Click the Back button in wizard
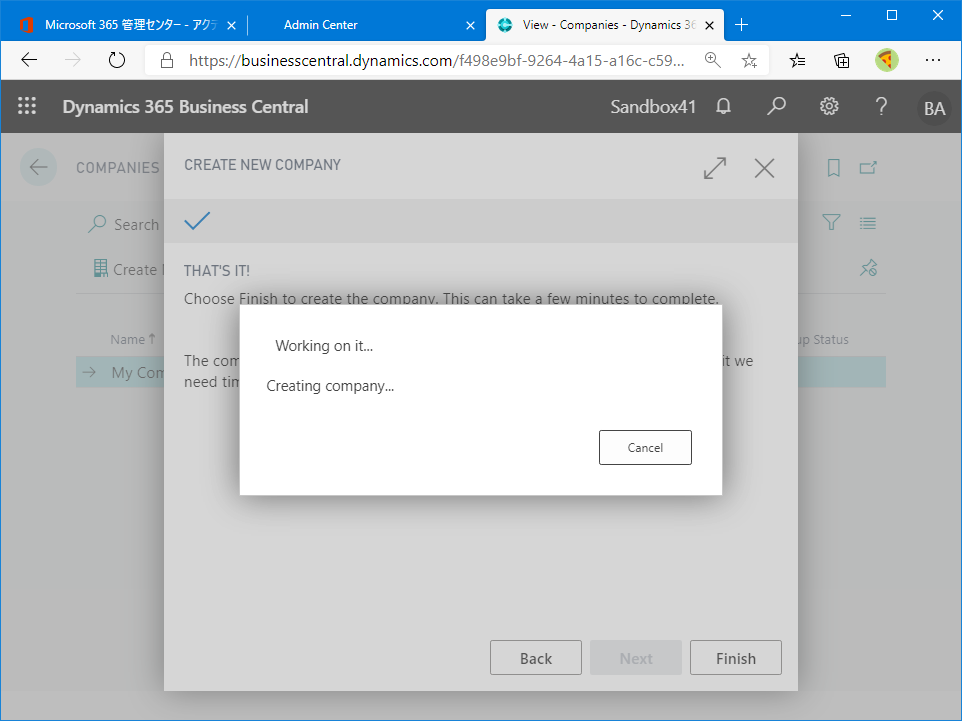Screen dimensions: 962x721 tap(536, 658)
